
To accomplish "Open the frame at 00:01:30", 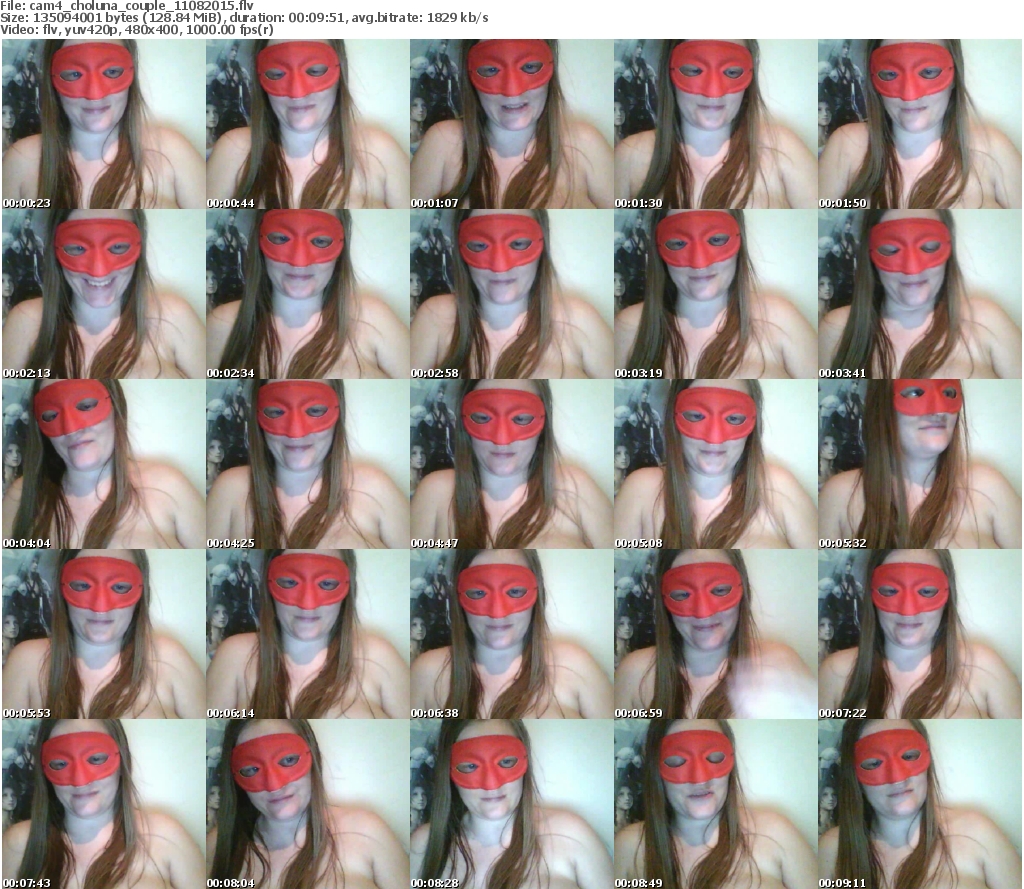I will pos(716,124).
